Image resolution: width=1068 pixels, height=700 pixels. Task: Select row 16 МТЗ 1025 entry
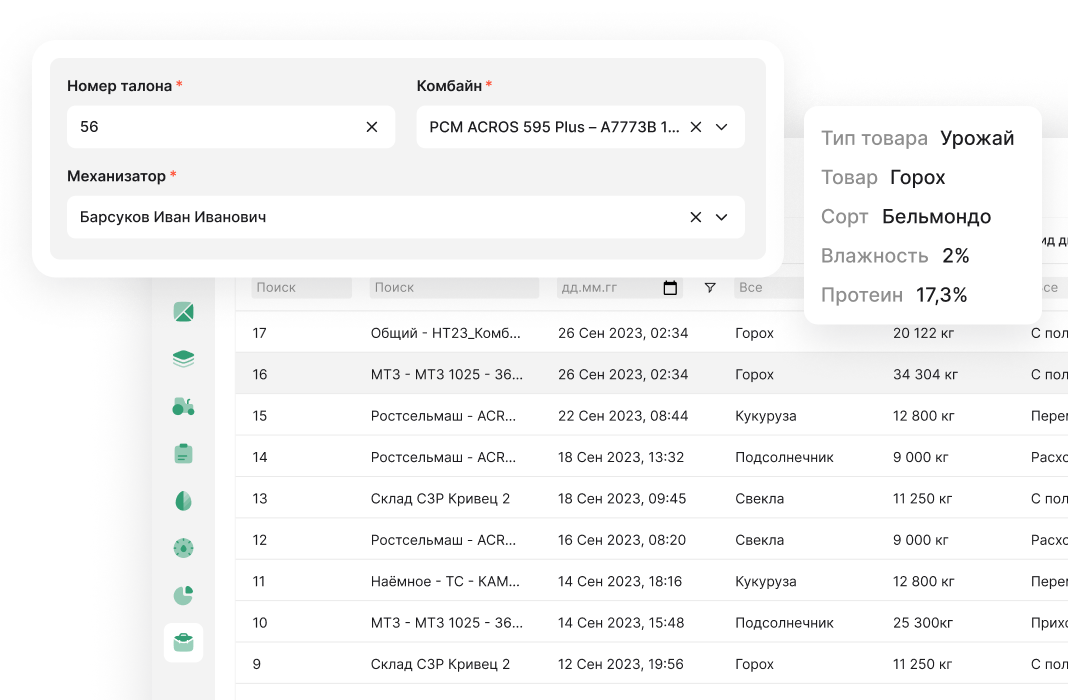tap(446, 374)
